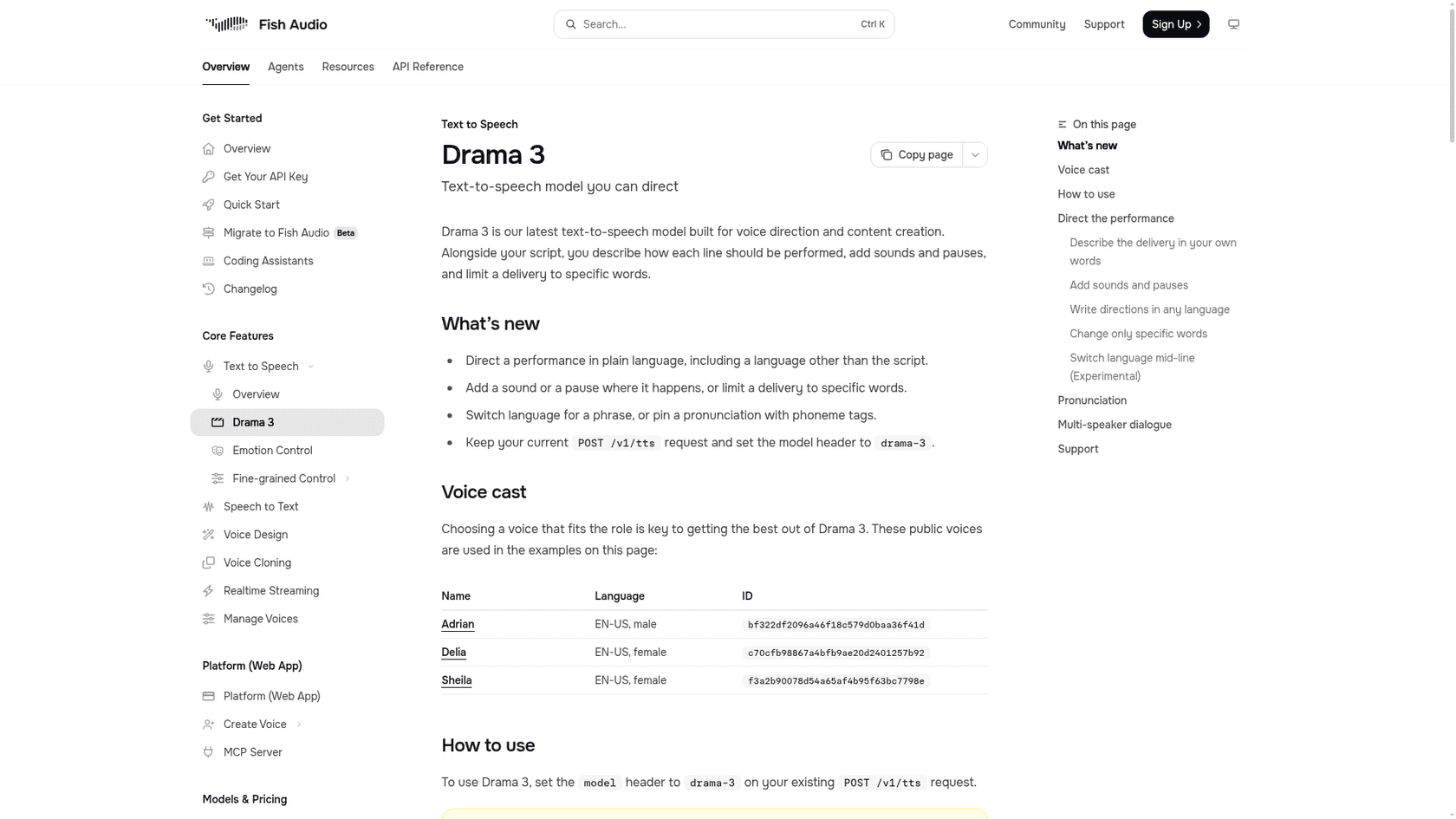
Task: Click copy icon beside Voice Cloning
Action: coord(208,563)
